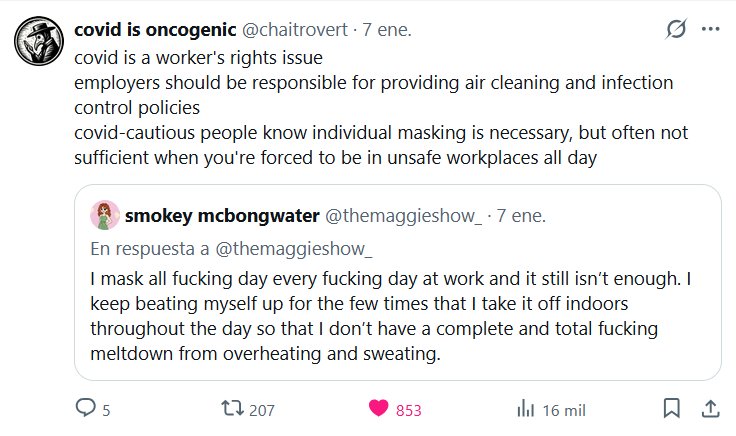Image resolution: width=736 pixels, height=436 pixels.
Task: Click the reply comment bubble icon
Action: click(x=87, y=408)
